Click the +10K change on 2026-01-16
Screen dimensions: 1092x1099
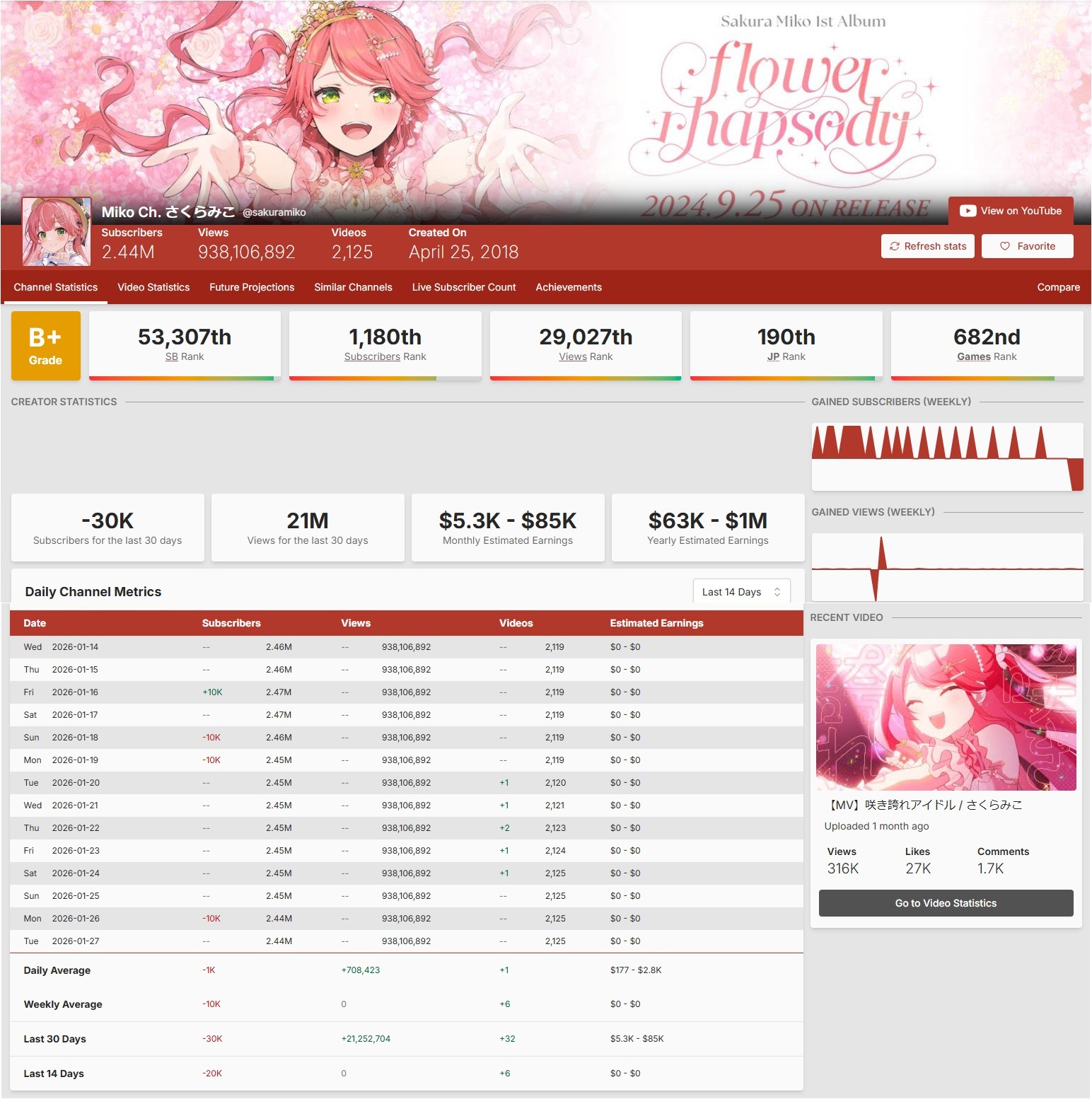[212, 692]
